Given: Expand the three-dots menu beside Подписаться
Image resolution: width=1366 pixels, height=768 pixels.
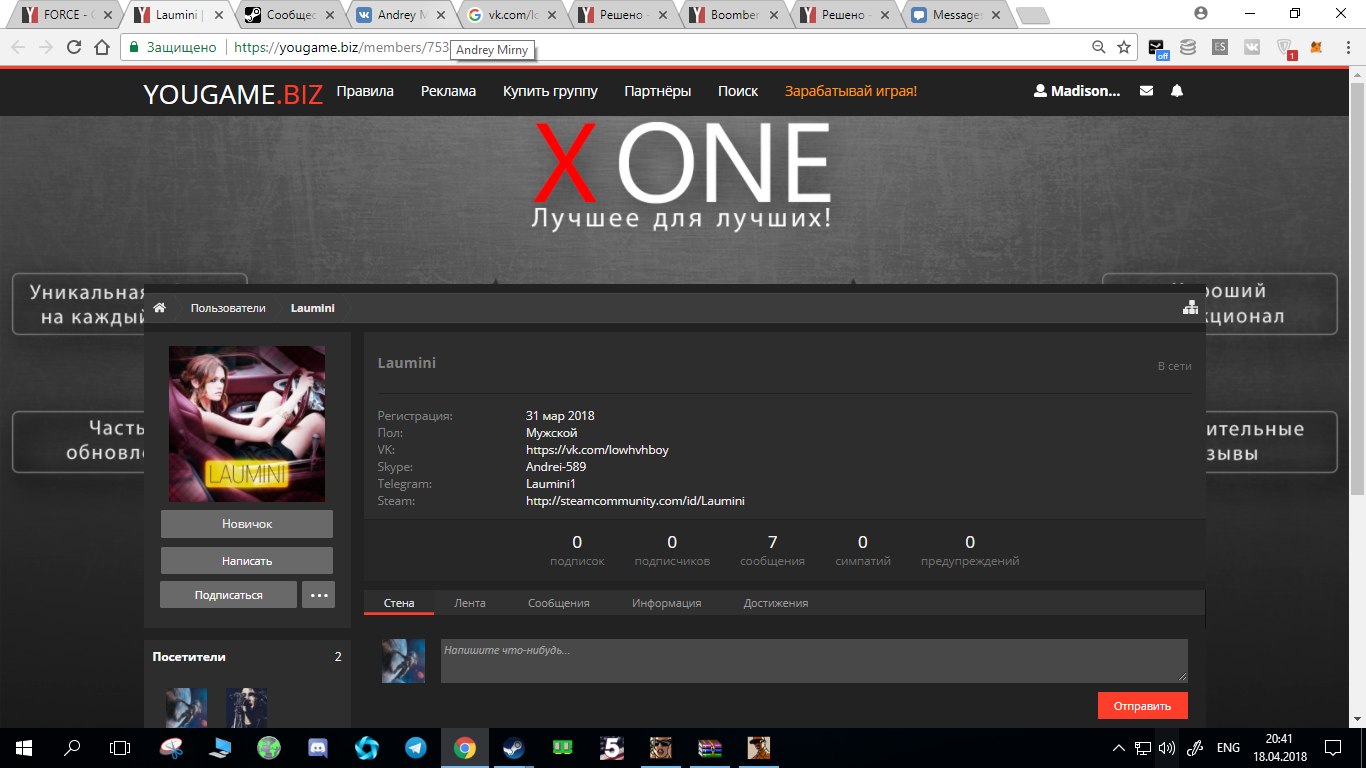Looking at the screenshot, I should pyautogui.click(x=319, y=595).
